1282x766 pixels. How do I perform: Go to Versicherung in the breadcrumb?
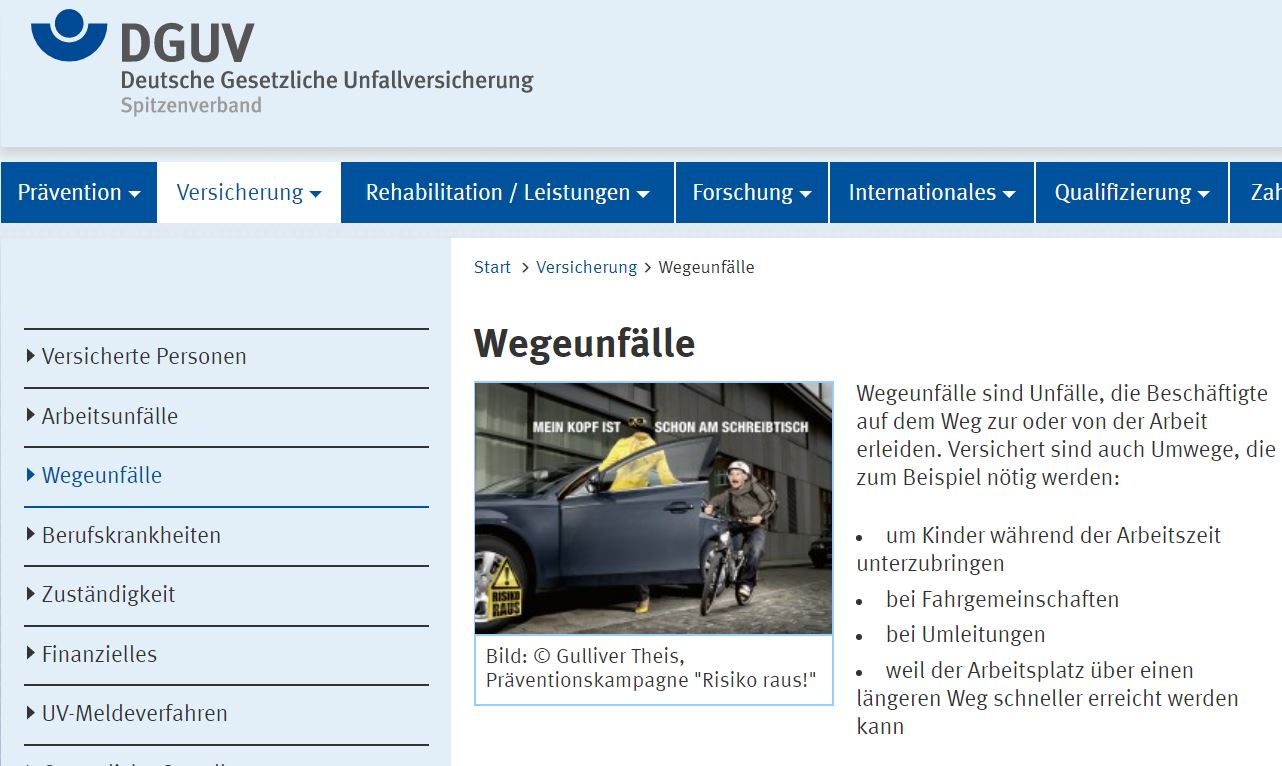click(586, 267)
